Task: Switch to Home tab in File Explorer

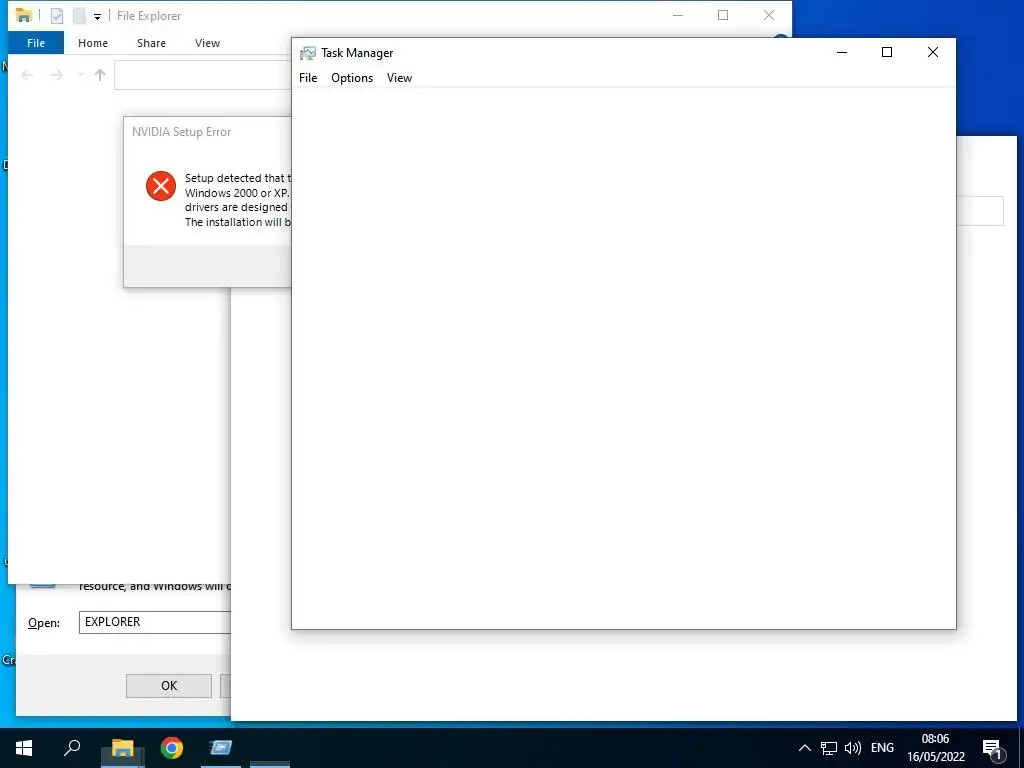Action: click(x=93, y=43)
